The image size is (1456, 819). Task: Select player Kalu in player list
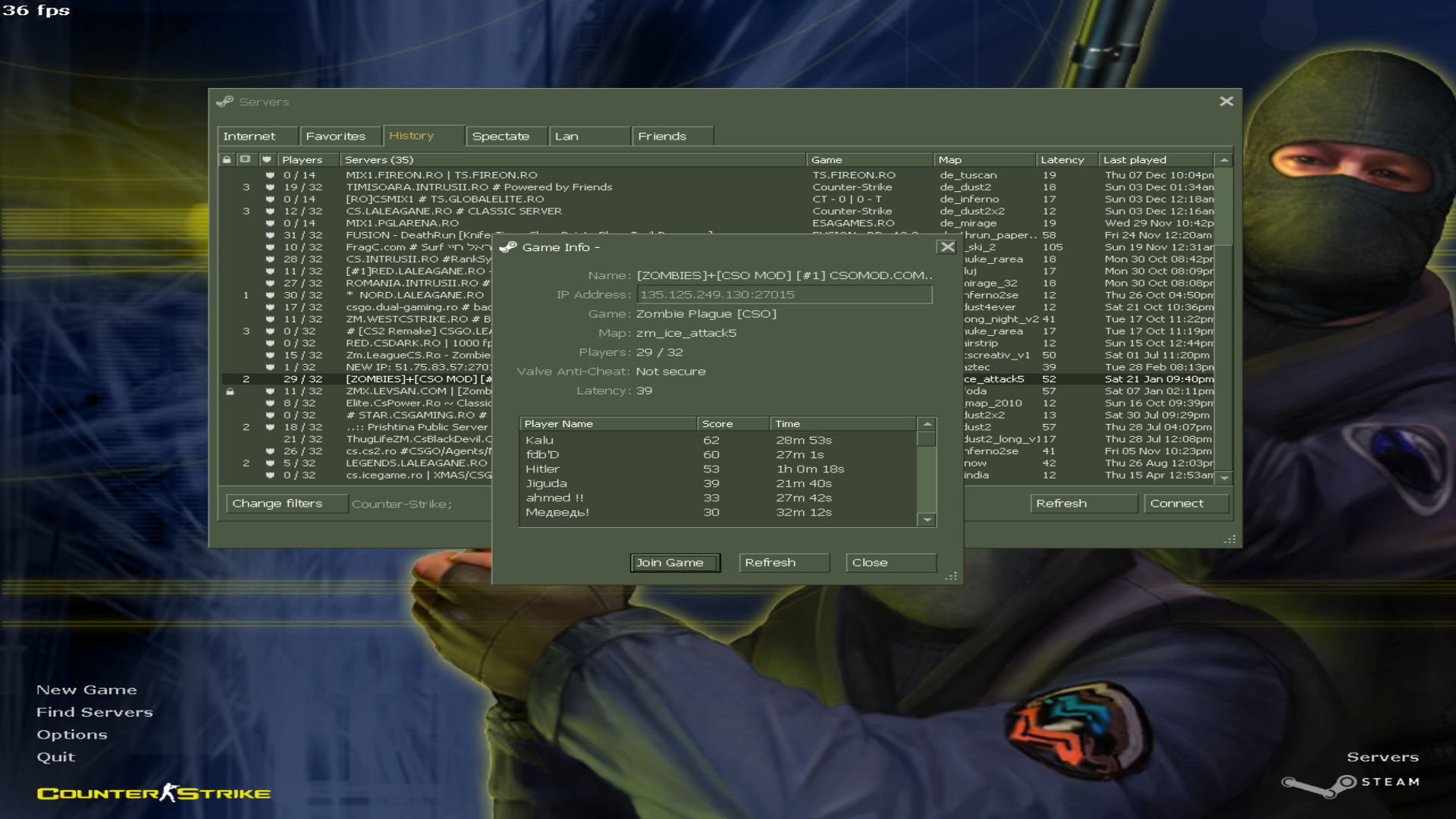[x=540, y=441]
